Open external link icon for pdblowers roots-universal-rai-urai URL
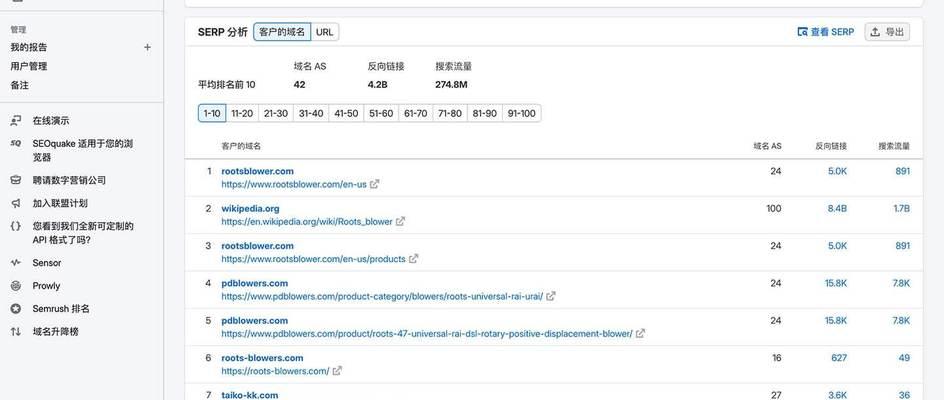944x400 pixels. pos(551,296)
